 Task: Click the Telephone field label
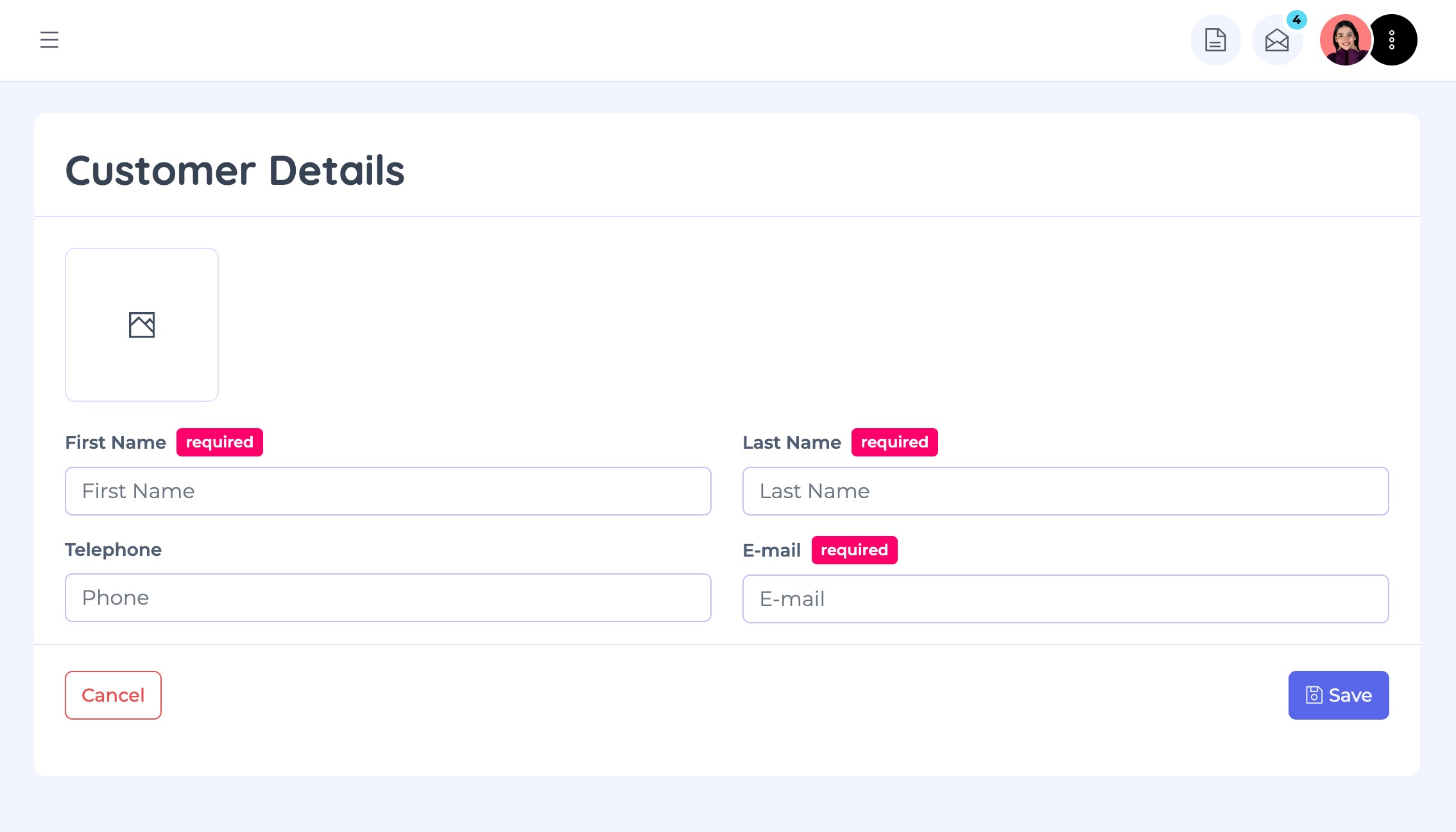(113, 550)
